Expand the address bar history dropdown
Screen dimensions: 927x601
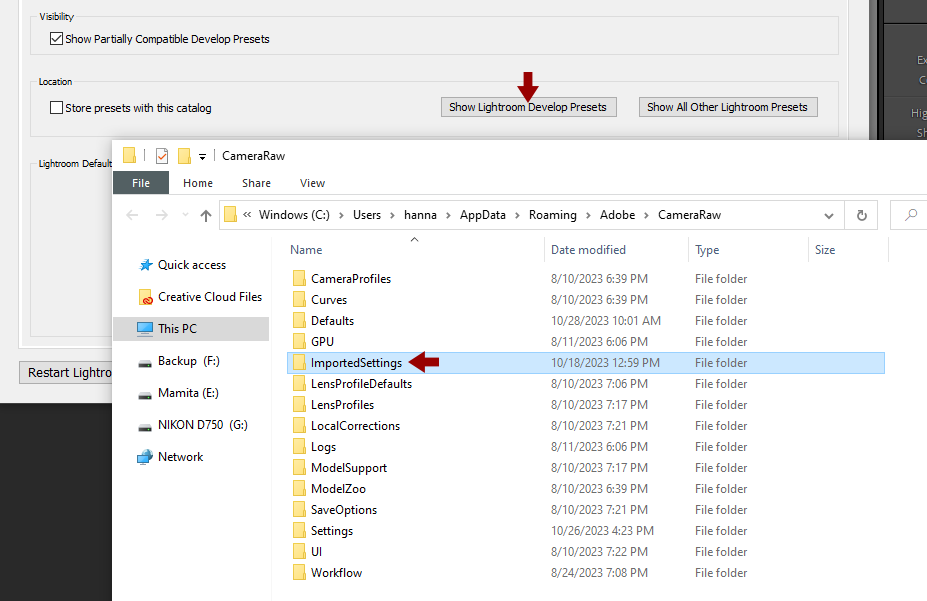[829, 214]
